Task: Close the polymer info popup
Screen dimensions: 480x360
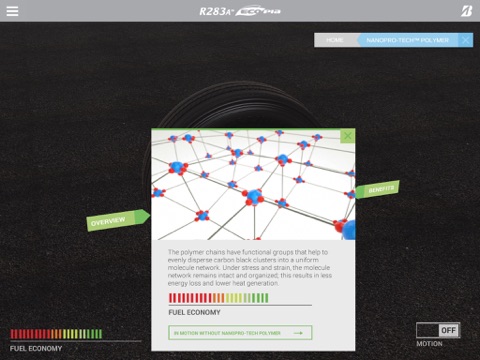Action: (x=348, y=136)
